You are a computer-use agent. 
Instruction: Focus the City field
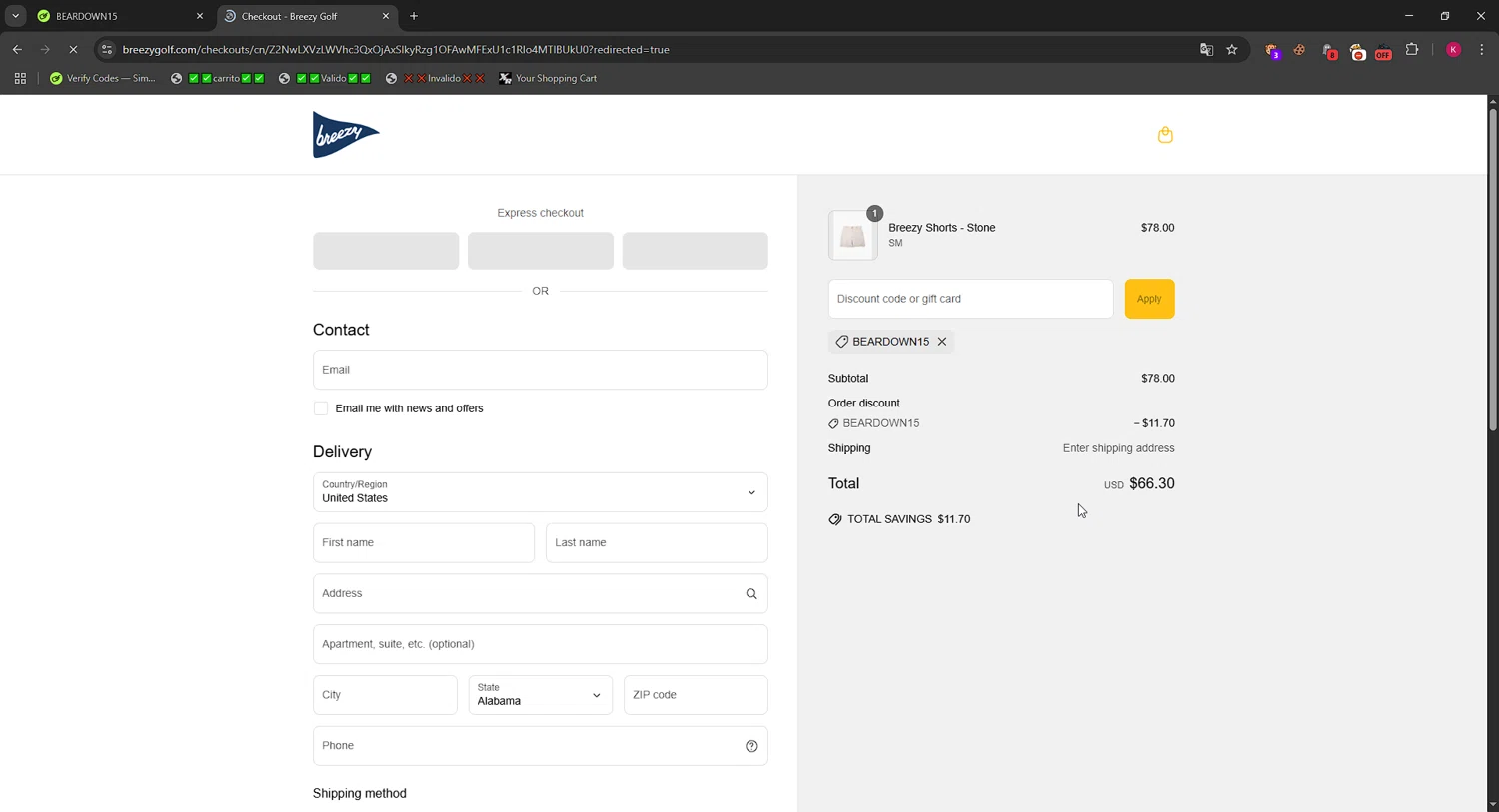(385, 695)
